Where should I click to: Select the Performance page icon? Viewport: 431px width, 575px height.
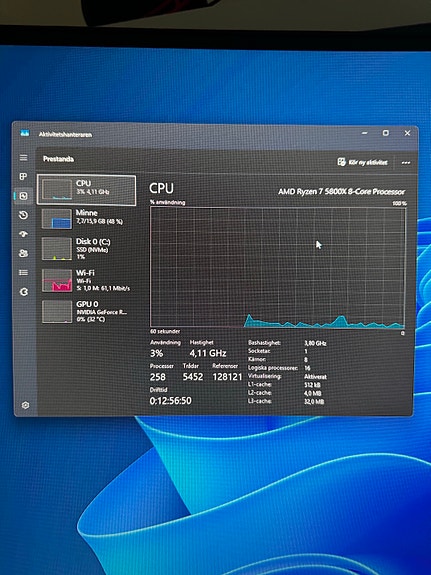(23, 195)
